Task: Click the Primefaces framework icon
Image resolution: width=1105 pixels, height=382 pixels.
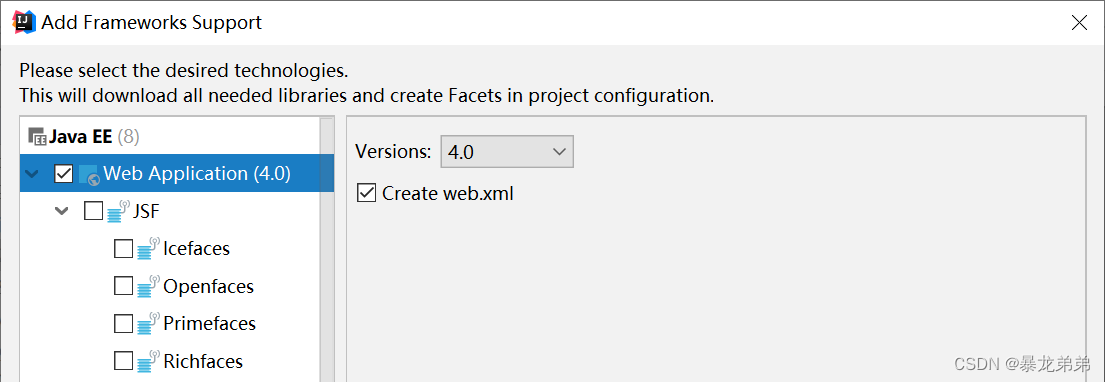Action: coord(149,324)
